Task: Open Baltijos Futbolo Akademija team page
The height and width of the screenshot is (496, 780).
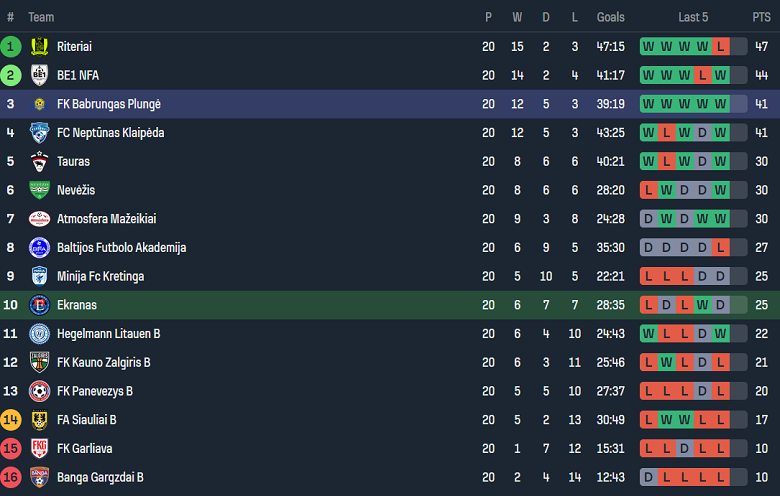Action: (121, 248)
